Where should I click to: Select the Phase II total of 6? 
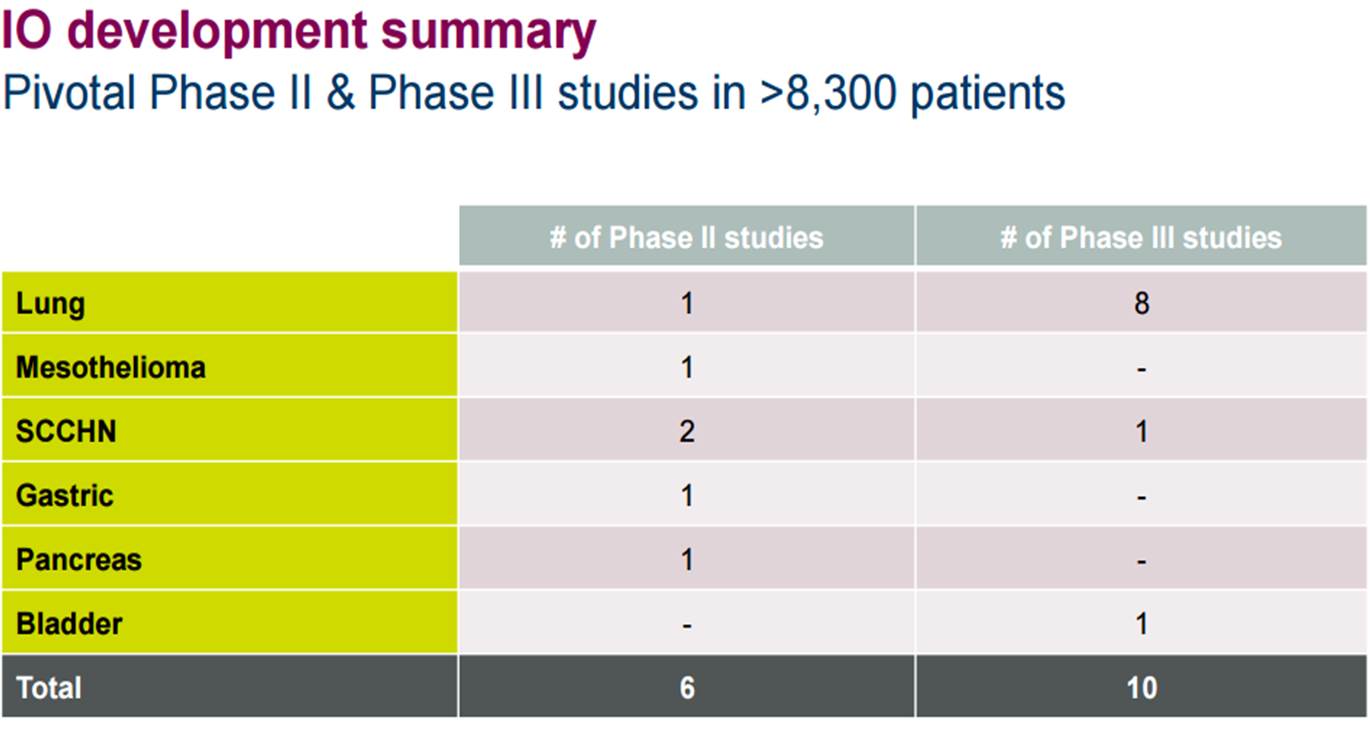coord(686,687)
